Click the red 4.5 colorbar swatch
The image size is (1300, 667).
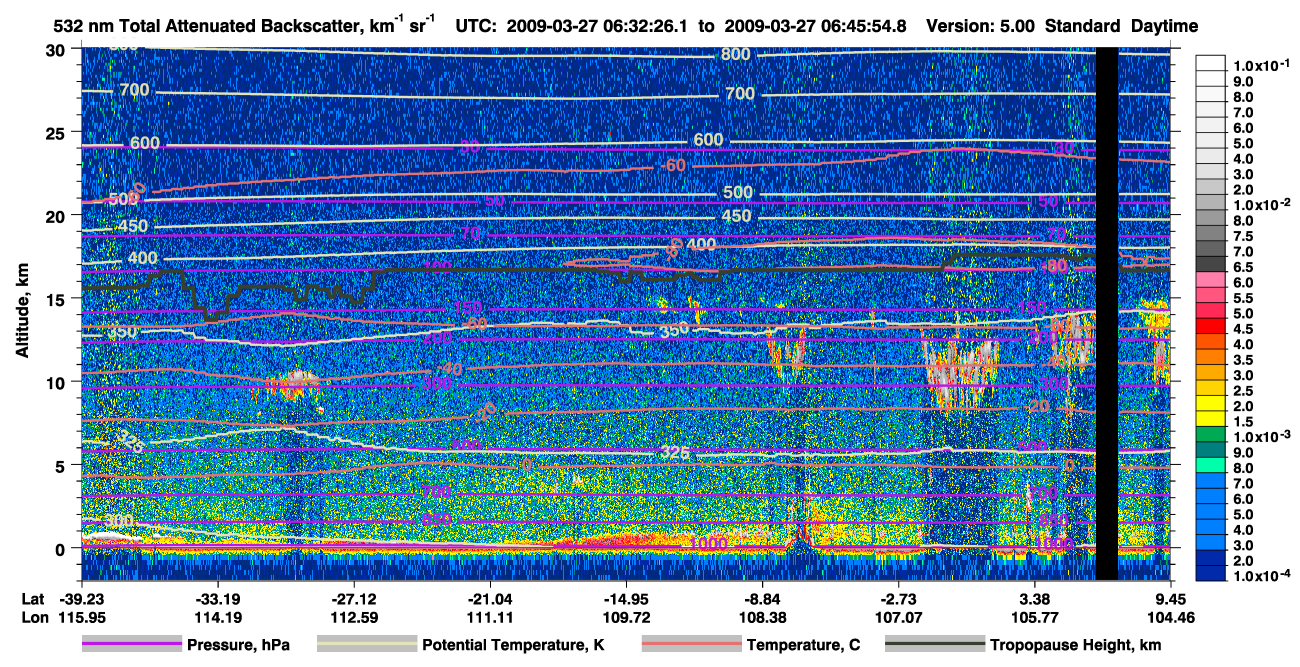click(x=1210, y=327)
